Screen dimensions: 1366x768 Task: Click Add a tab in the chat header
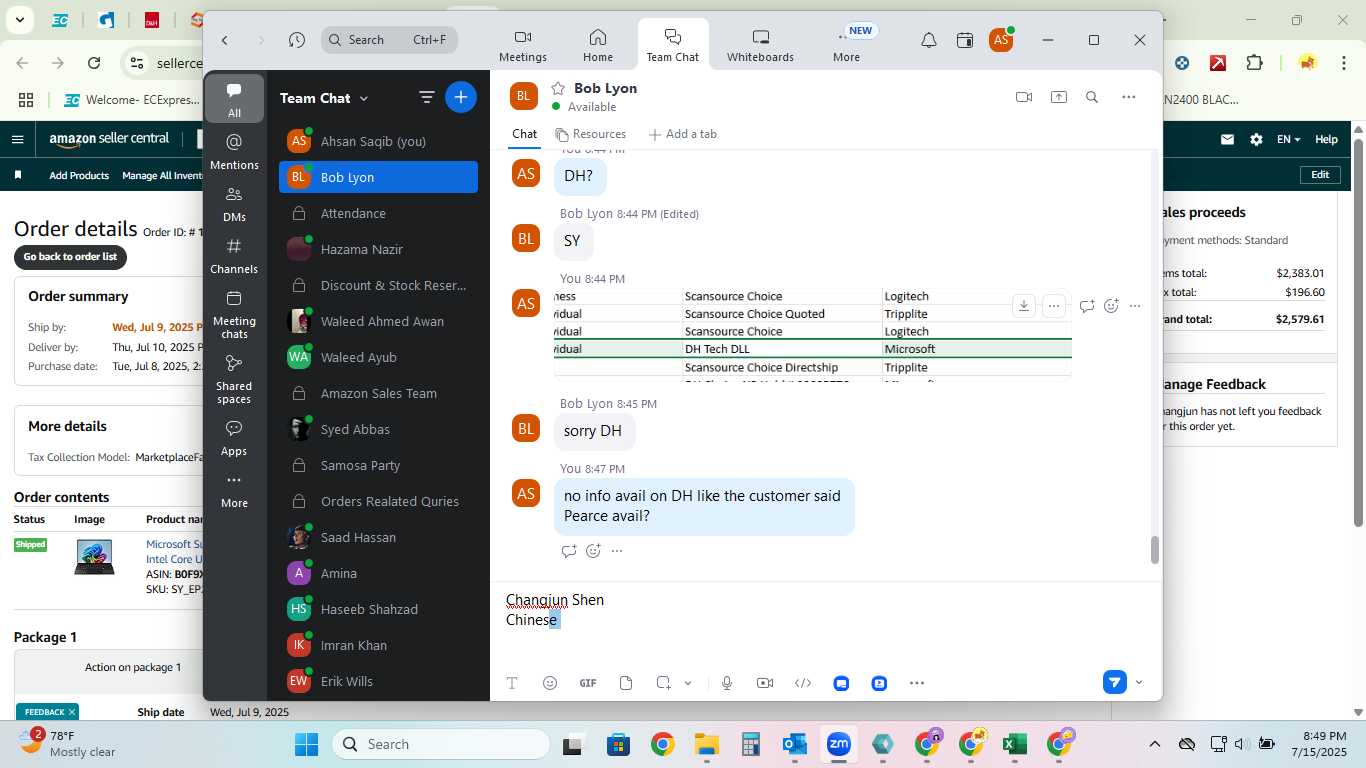(x=683, y=134)
